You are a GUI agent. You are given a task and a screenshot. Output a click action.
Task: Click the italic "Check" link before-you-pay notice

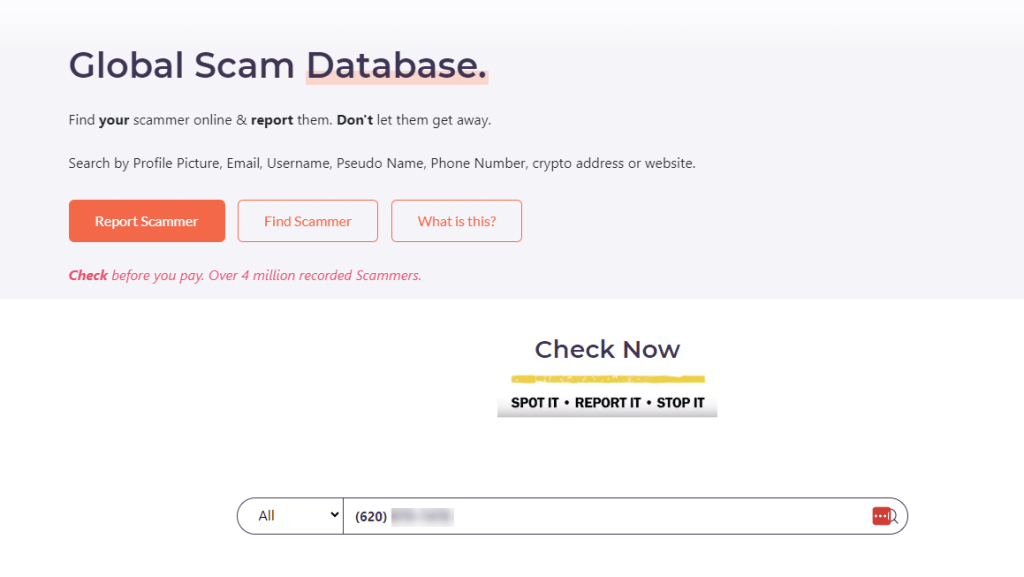(x=88, y=275)
